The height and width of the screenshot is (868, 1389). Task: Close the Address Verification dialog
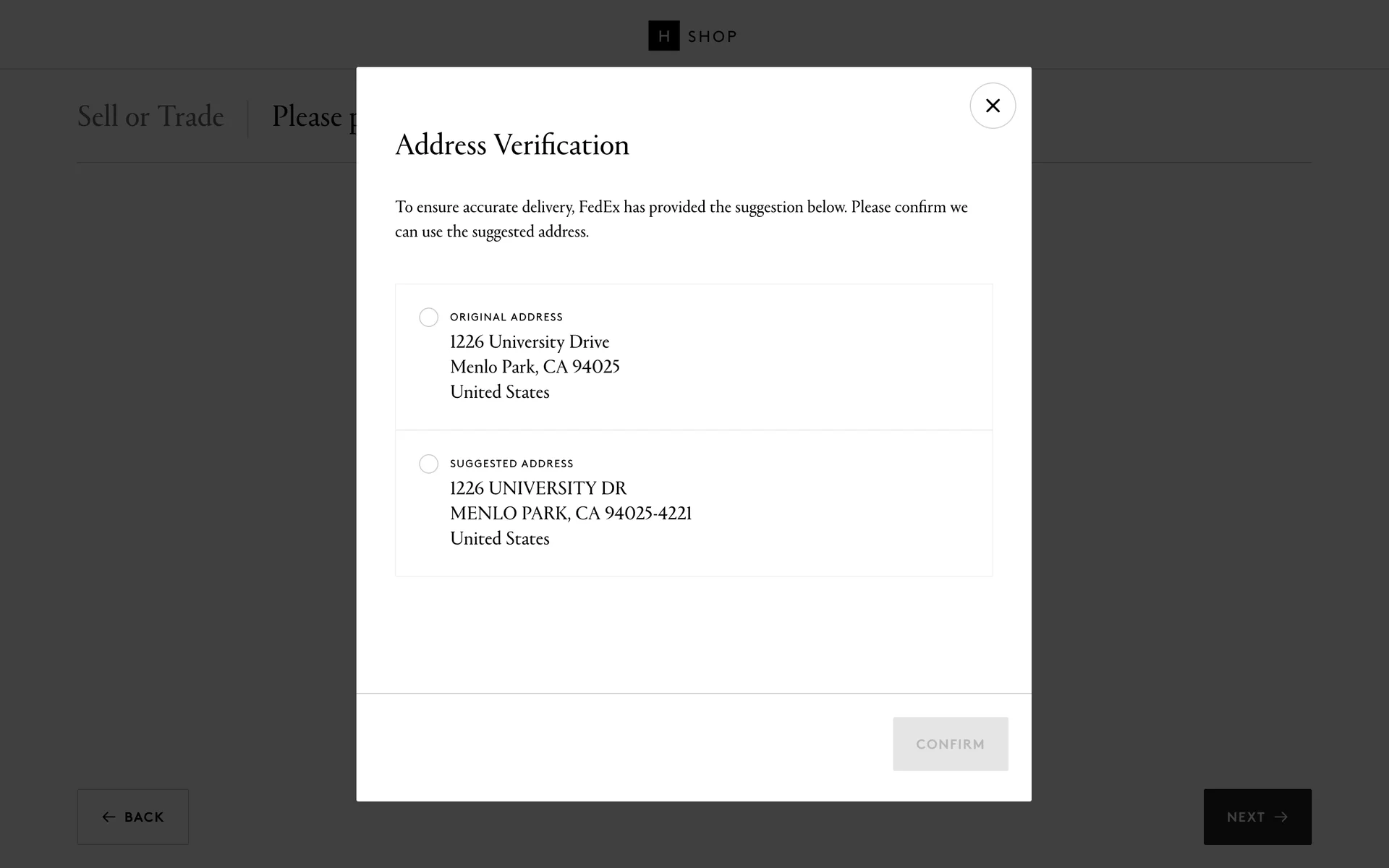click(x=993, y=106)
